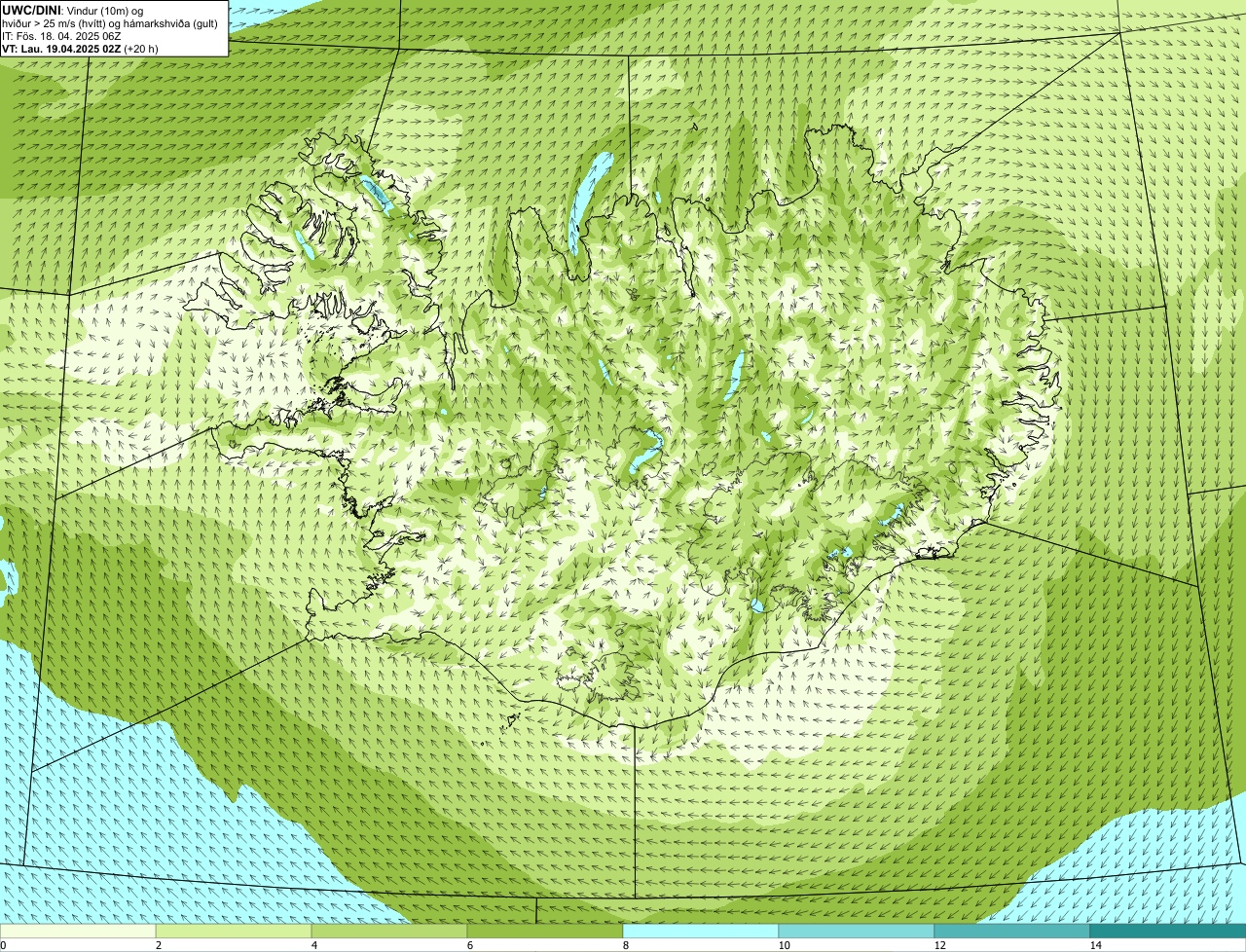
Task: Click the legend label "6"
Action: coord(469,945)
